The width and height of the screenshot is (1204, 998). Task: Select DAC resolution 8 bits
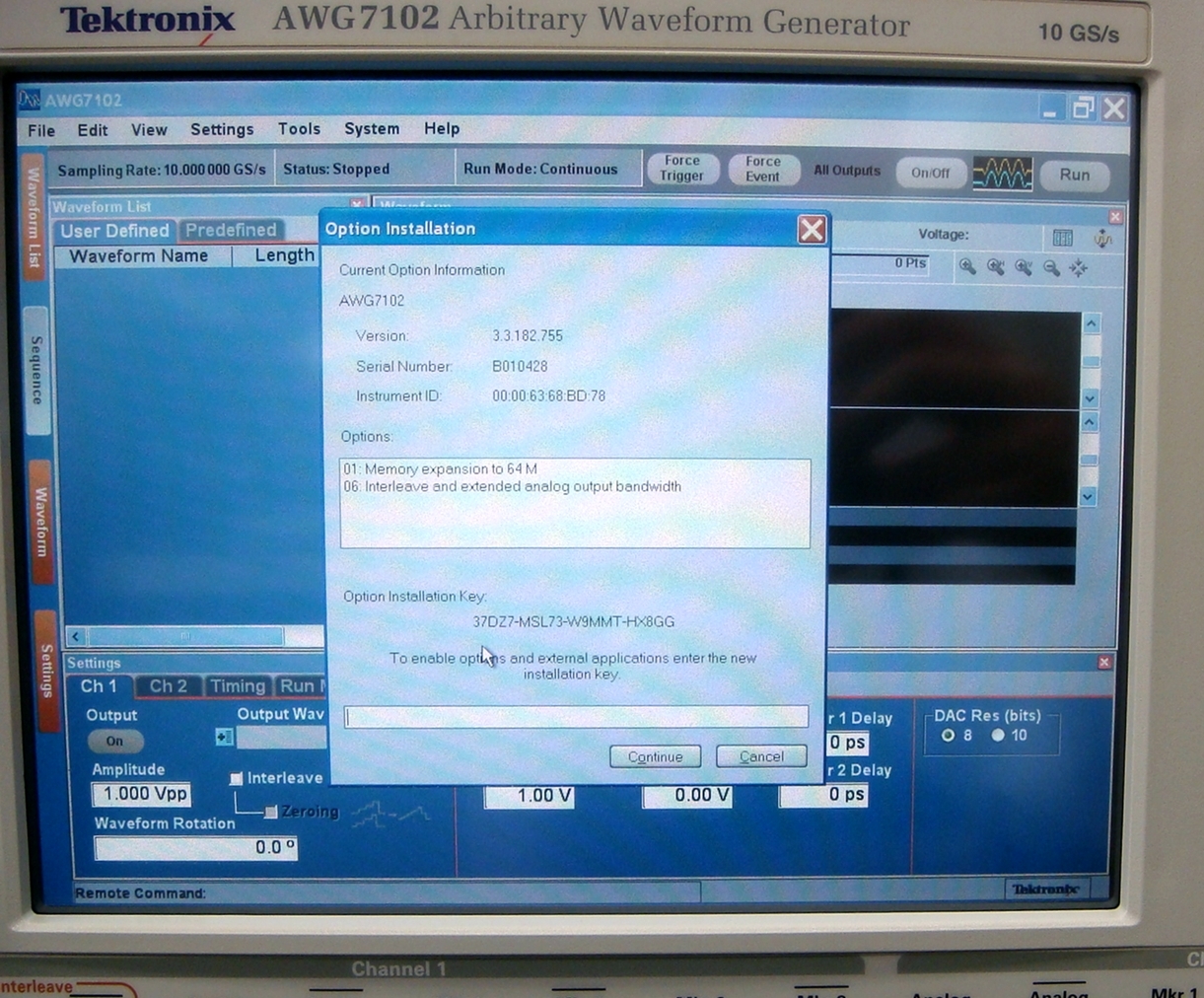pyautogui.click(x=949, y=736)
